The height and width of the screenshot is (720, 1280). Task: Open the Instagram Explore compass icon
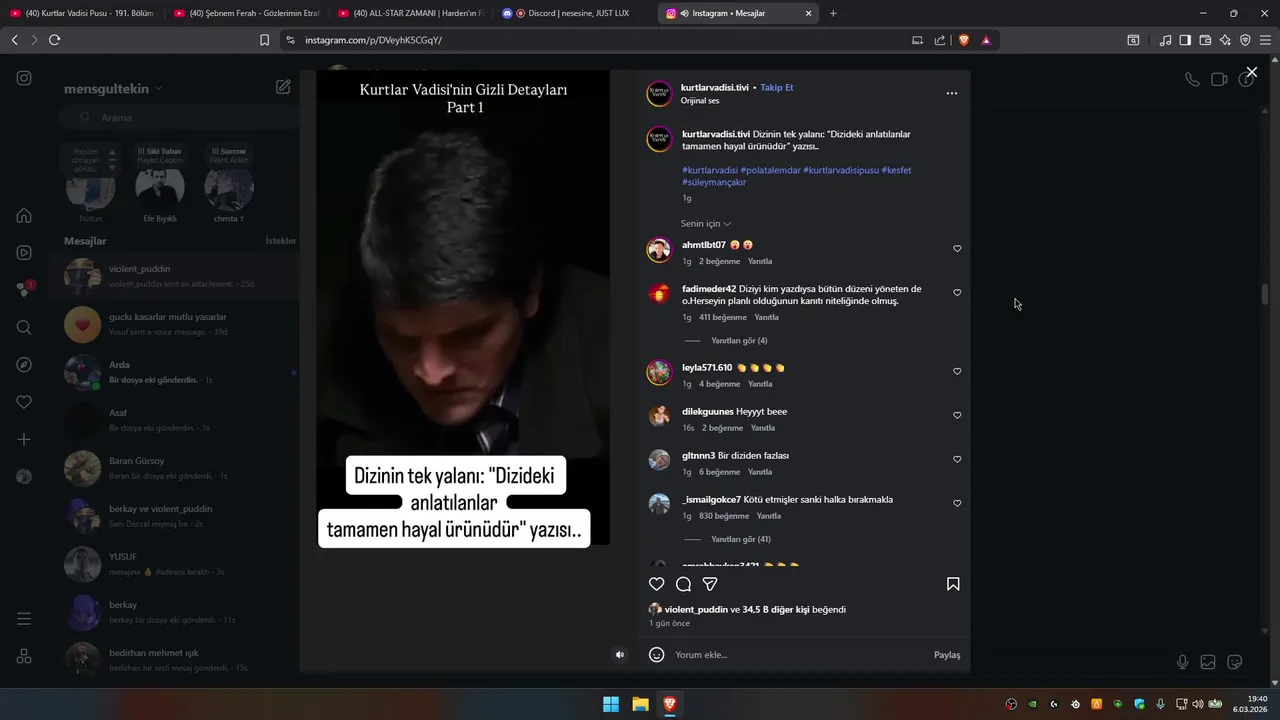coord(24,365)
